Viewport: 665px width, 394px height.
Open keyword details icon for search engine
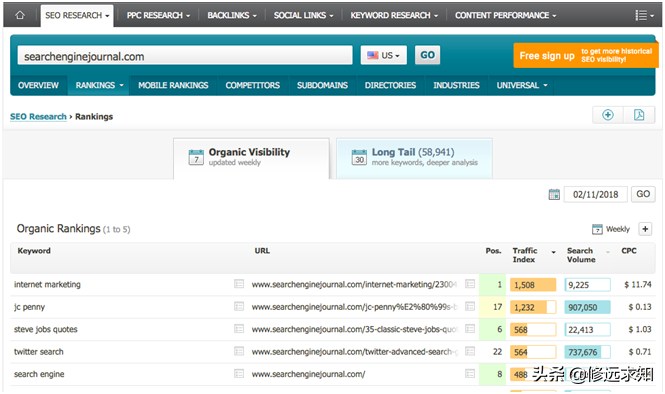pos(239,374)
